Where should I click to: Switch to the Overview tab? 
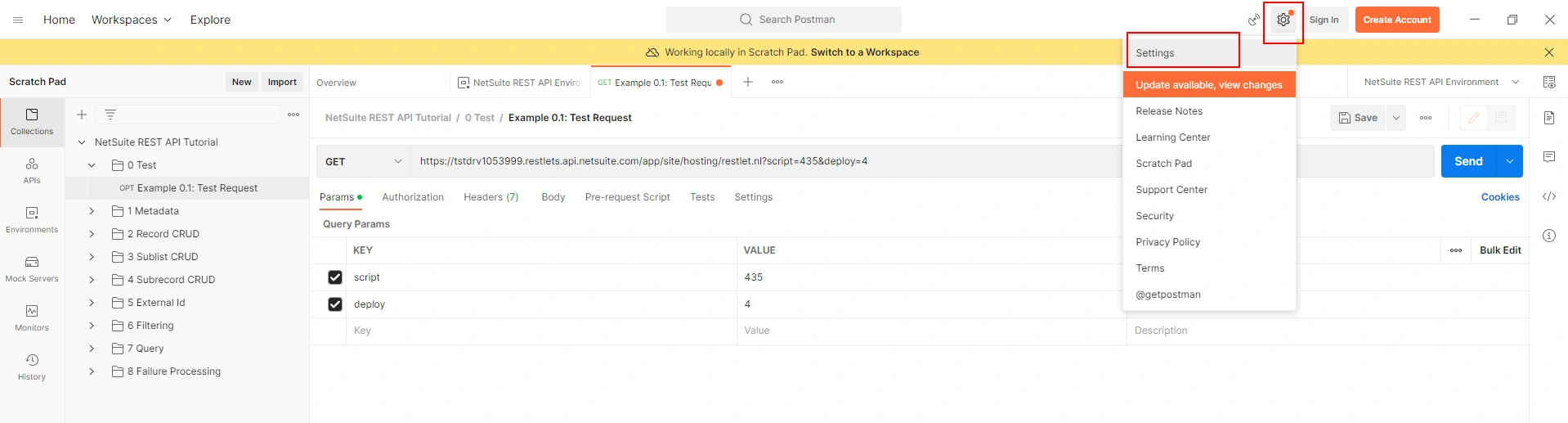point(336,83)
